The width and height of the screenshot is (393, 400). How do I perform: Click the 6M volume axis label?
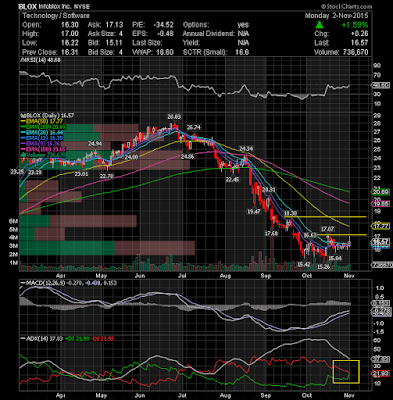click(x=13, y=221)
